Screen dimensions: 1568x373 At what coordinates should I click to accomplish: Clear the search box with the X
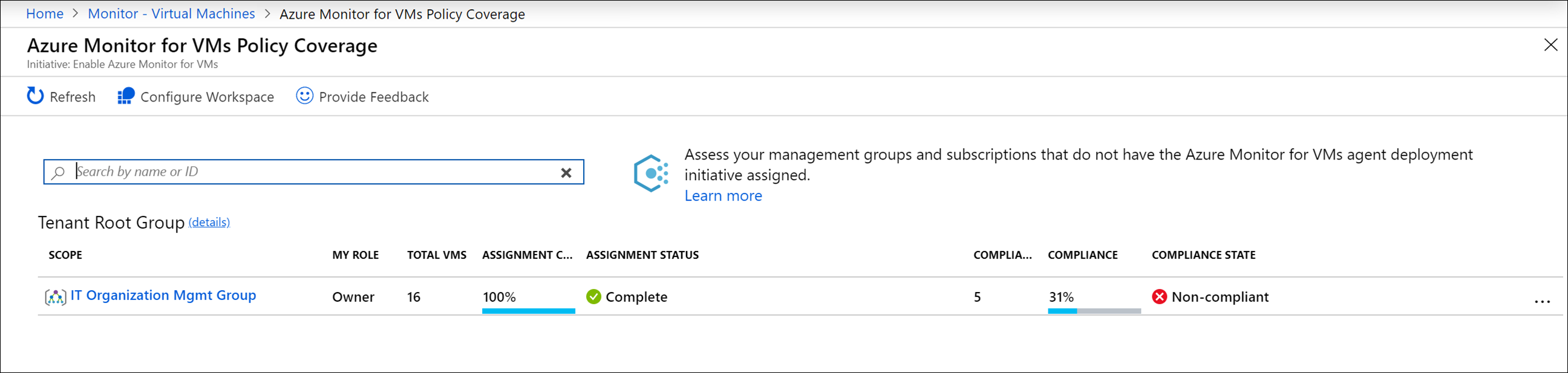point(566,172)
